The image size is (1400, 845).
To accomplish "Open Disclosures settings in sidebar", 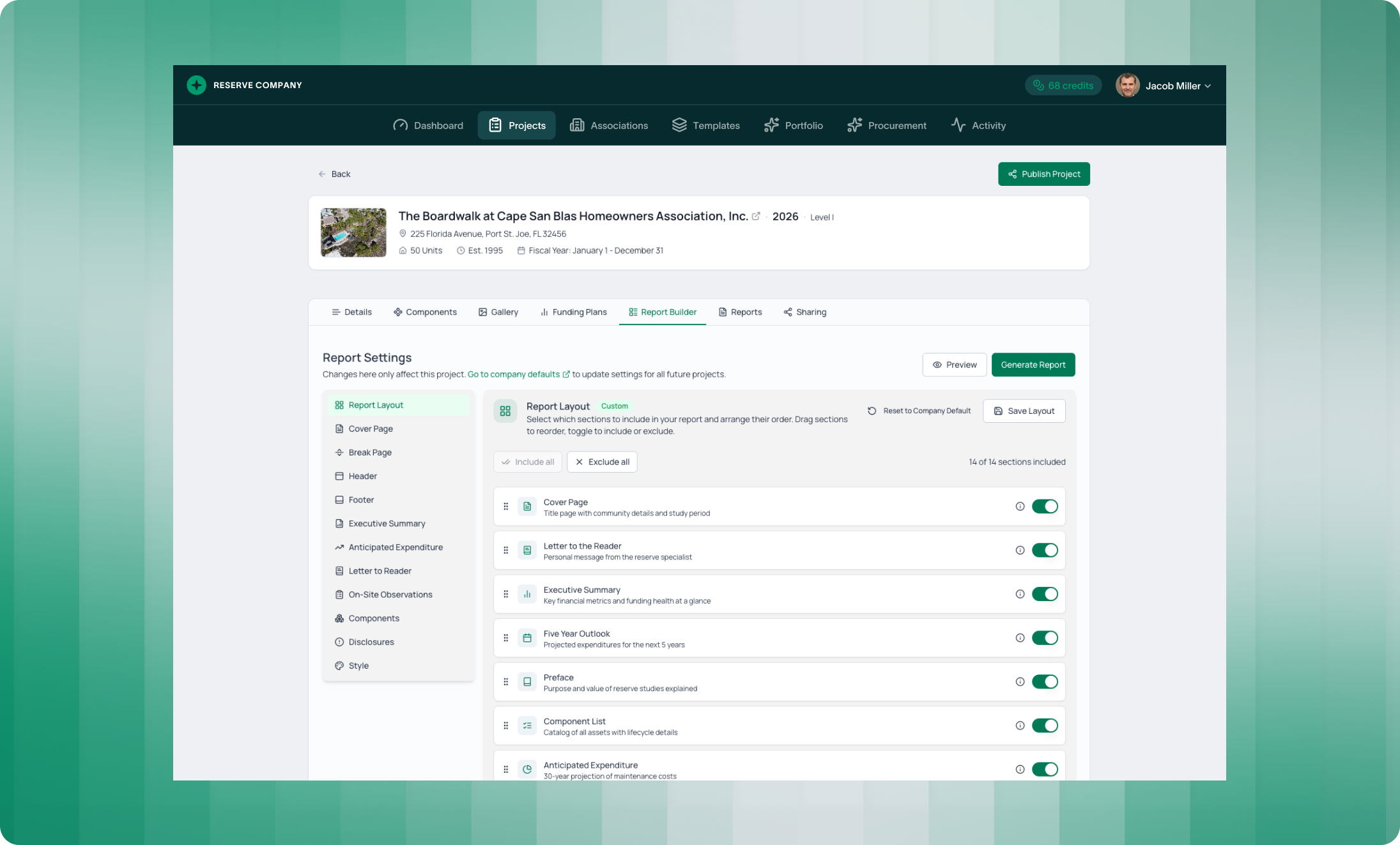I will click(x=371, y=642).
